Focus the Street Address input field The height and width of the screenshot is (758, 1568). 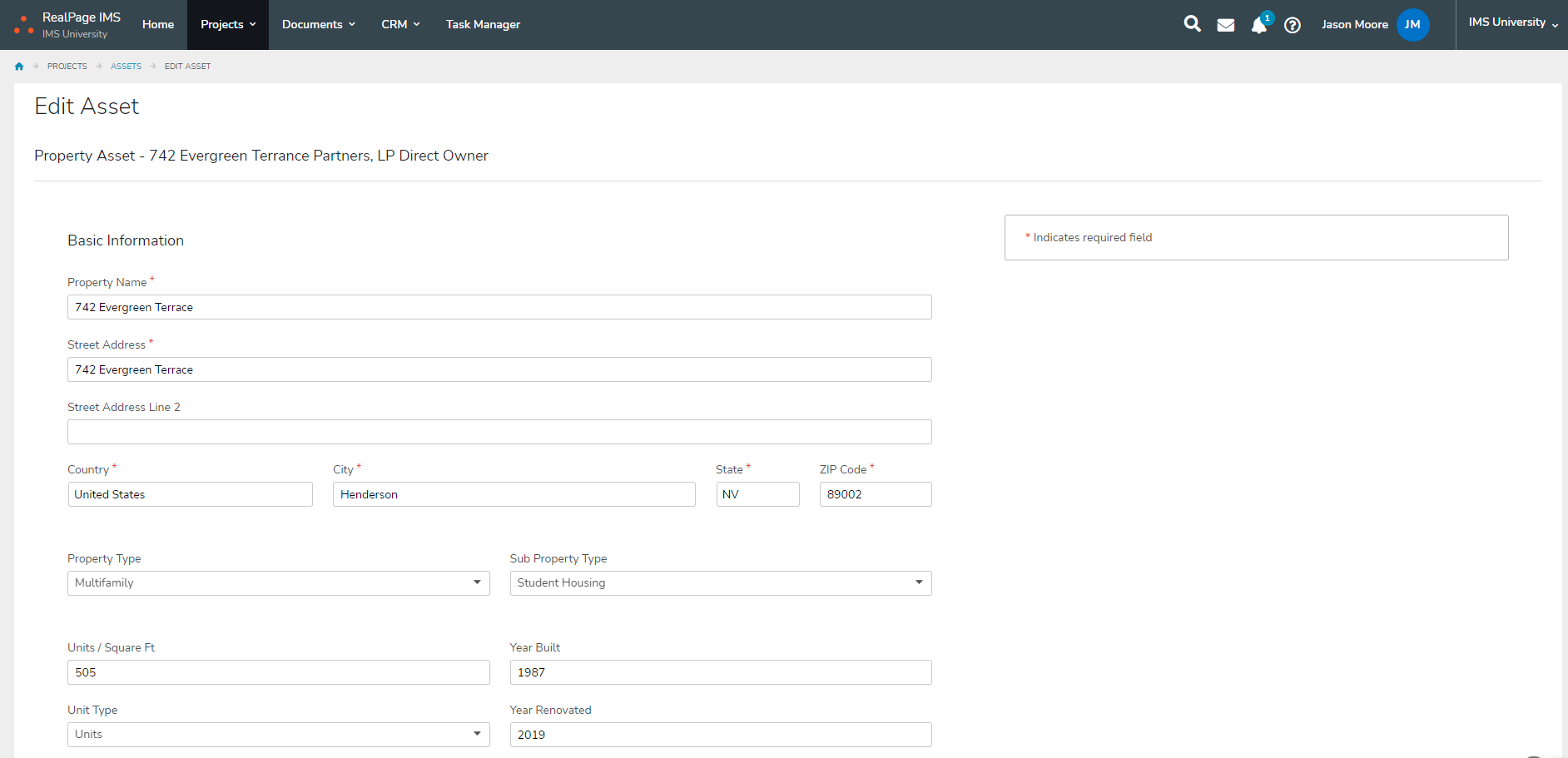[x=499, y=369]
